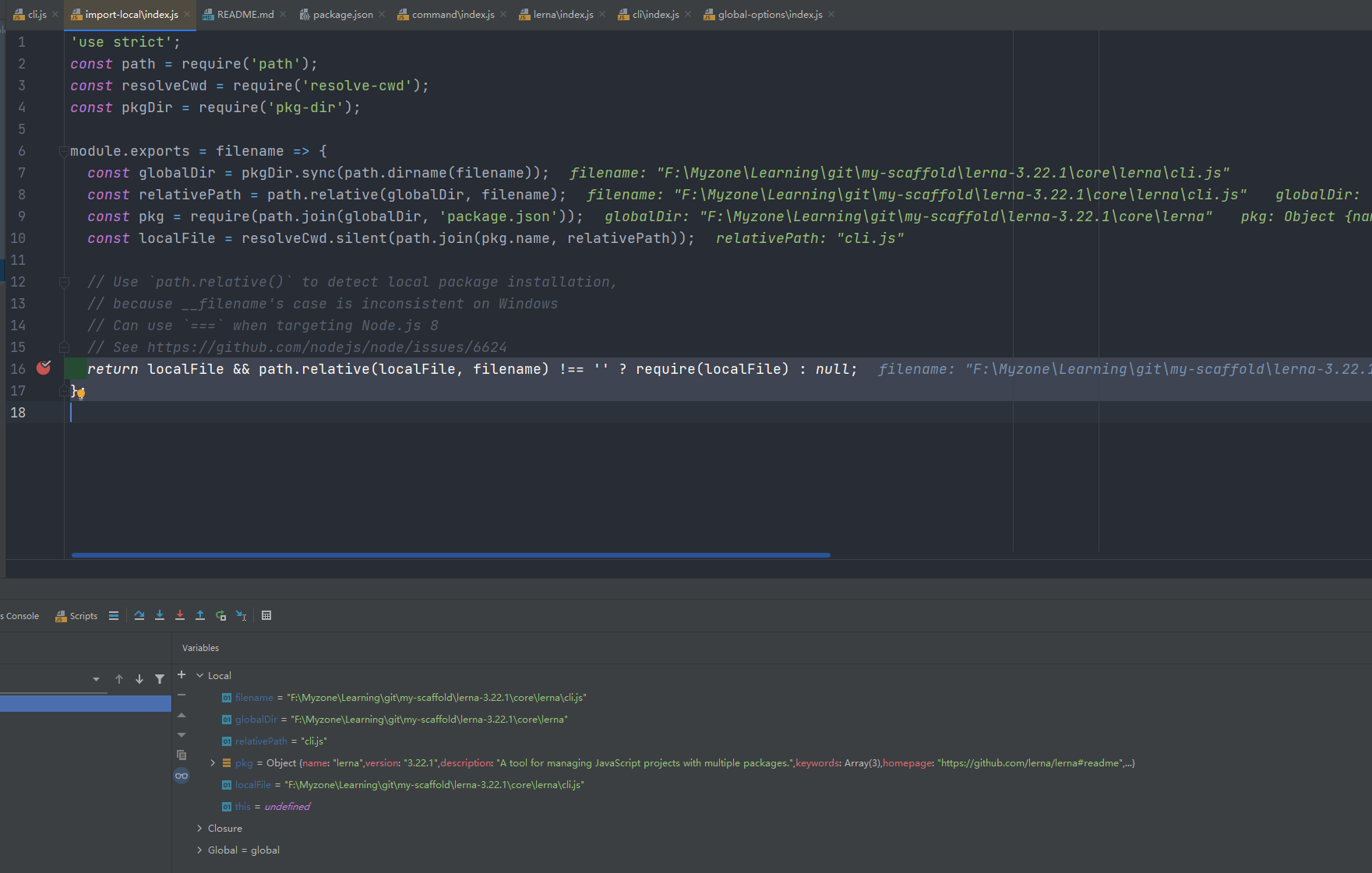This screenshot has width=1372, height=873.
Task: Close the global-options\index.js tab
Action: coord(831,15)
